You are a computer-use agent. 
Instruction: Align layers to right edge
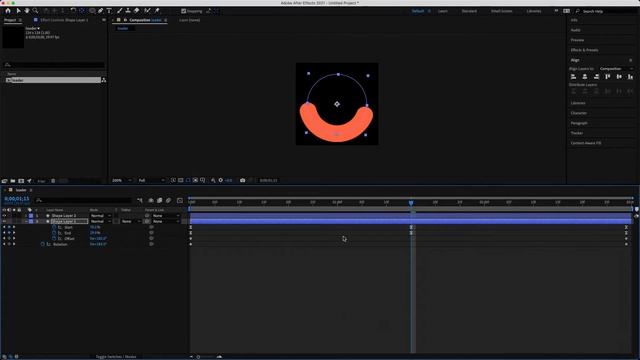pos(596,77)
